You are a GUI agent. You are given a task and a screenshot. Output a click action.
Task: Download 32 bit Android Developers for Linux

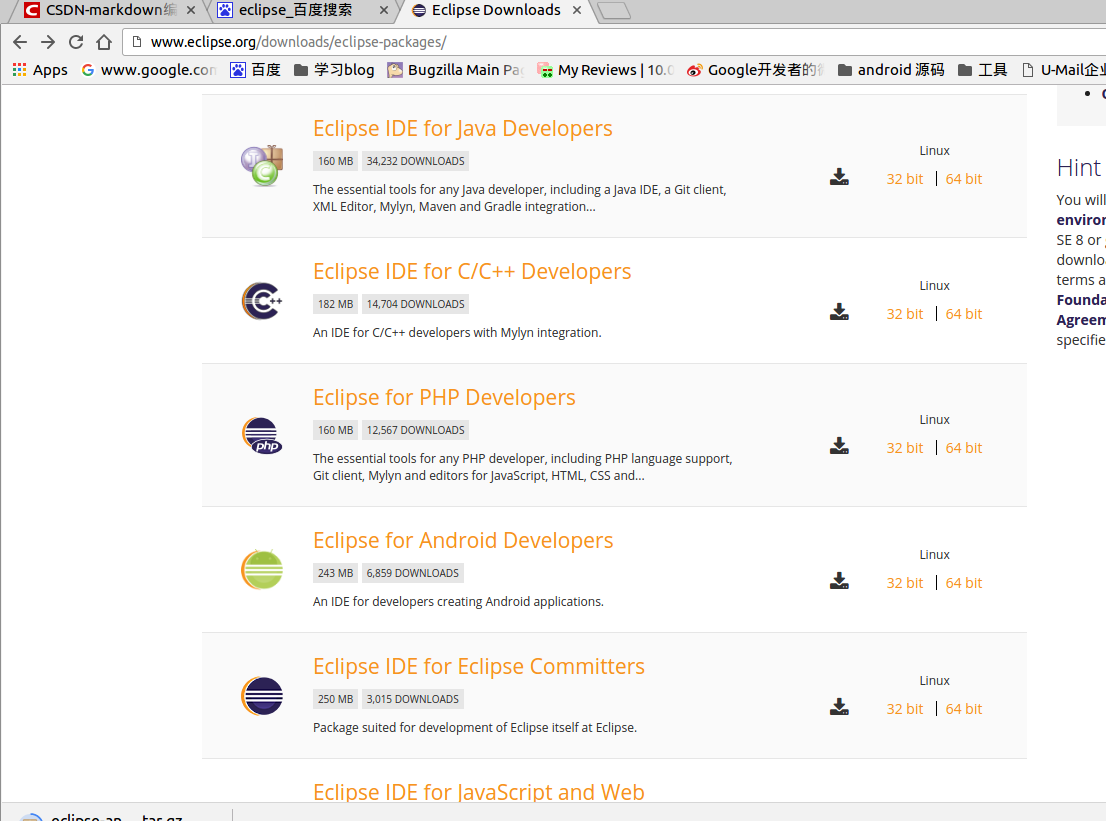click(905, 583)
